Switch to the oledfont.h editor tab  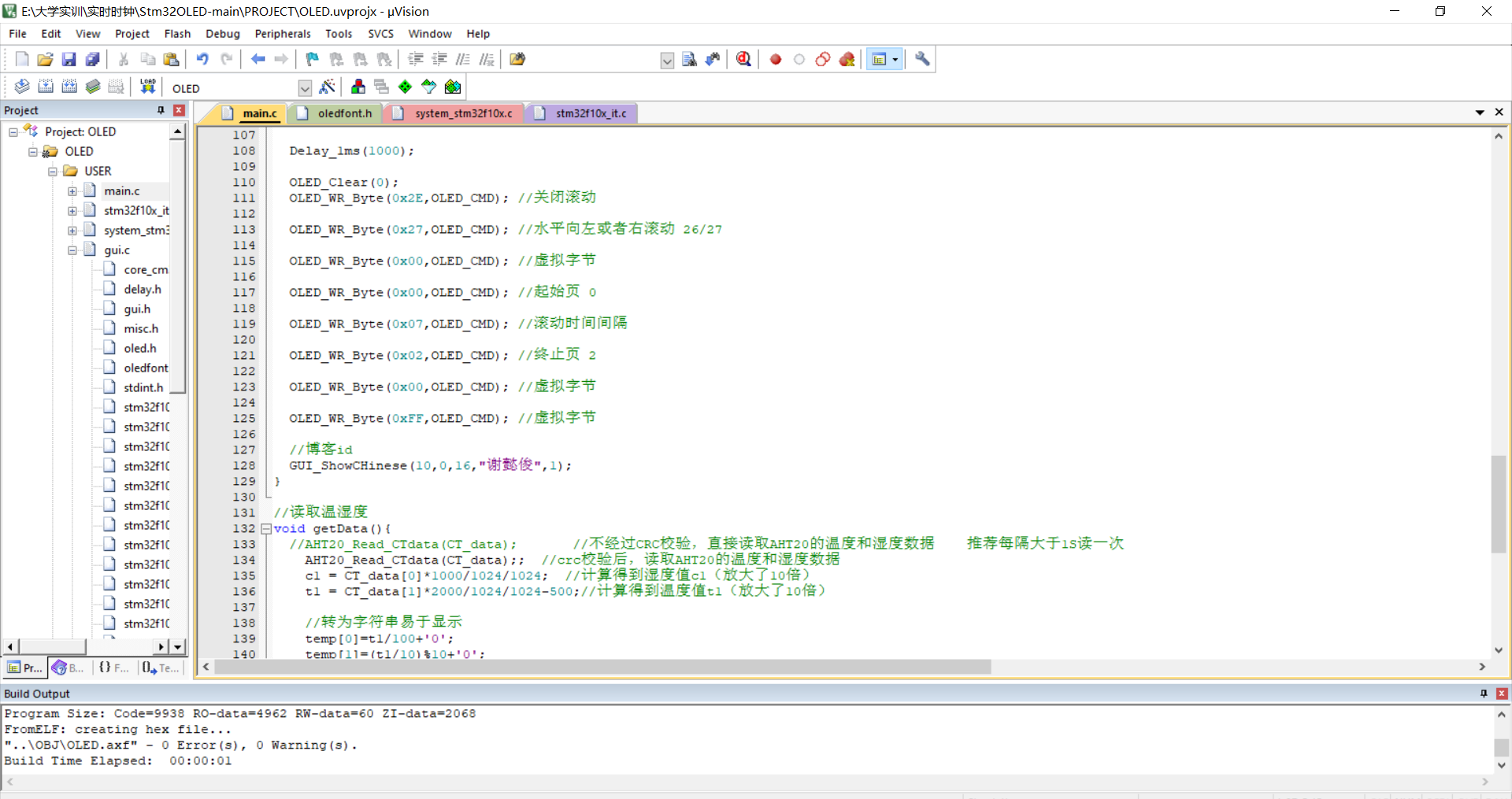(x=336, y=113)
